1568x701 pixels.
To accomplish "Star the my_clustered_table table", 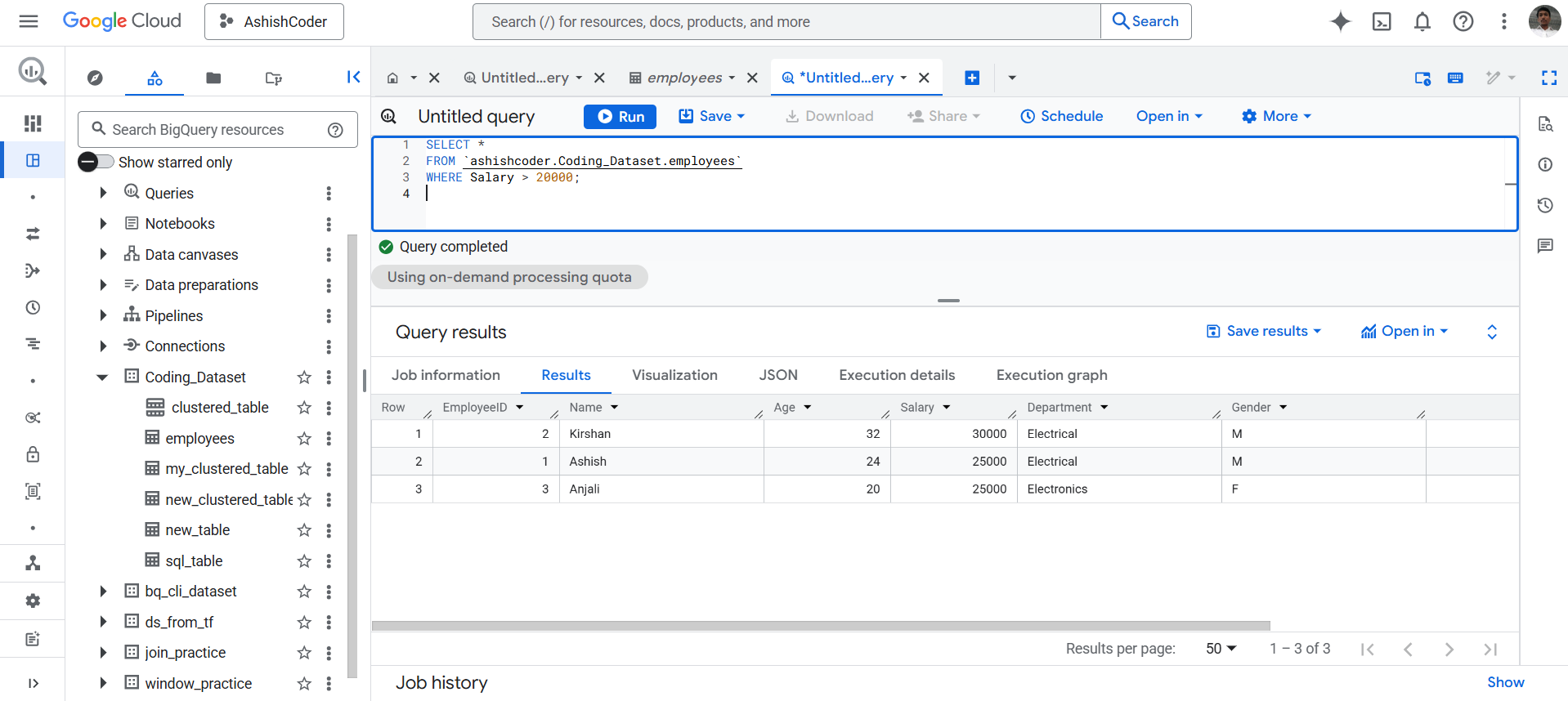I will click(304, 469).
